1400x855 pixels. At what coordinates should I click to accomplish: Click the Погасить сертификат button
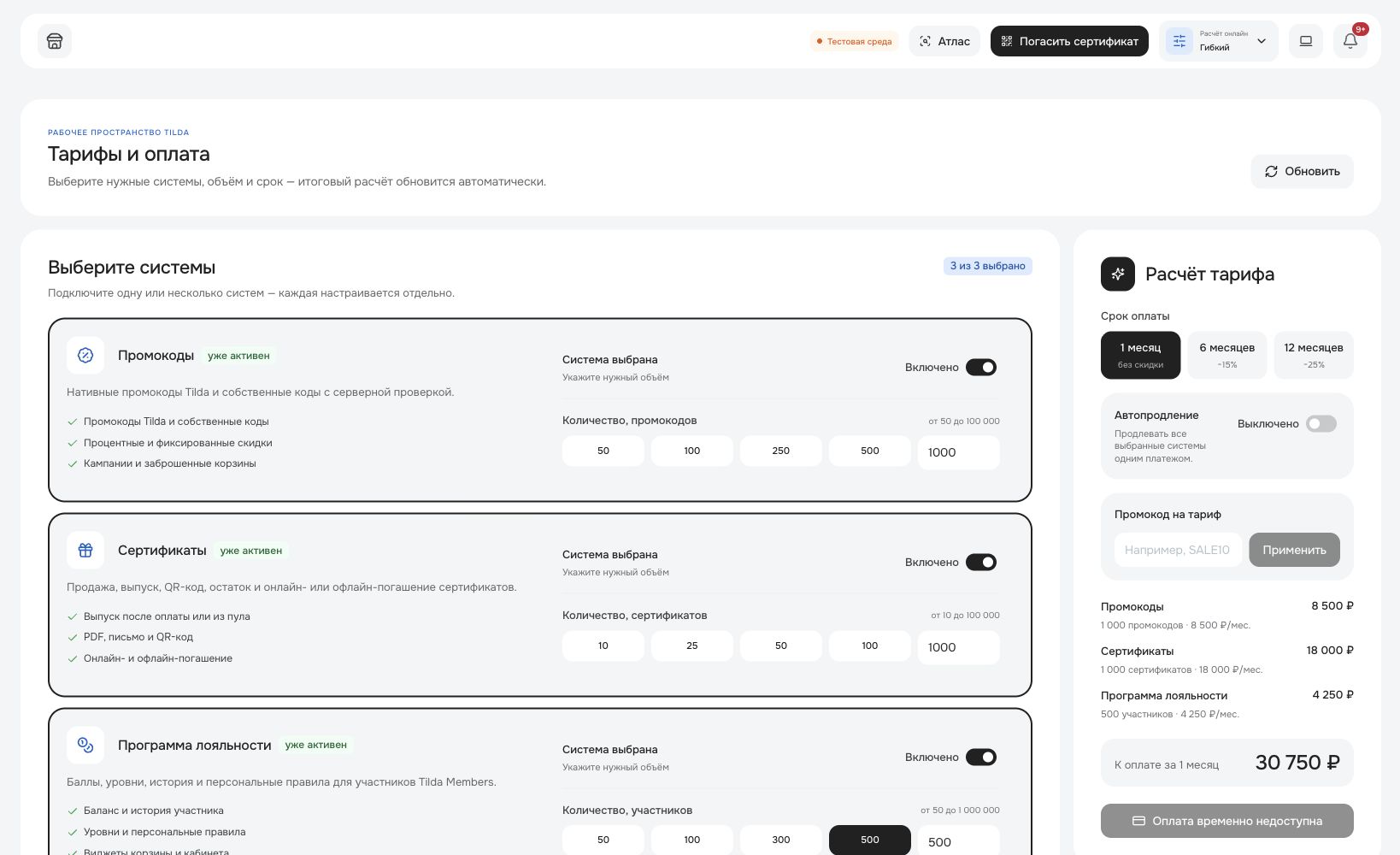pyautogui.click(x=1069, y=41)
